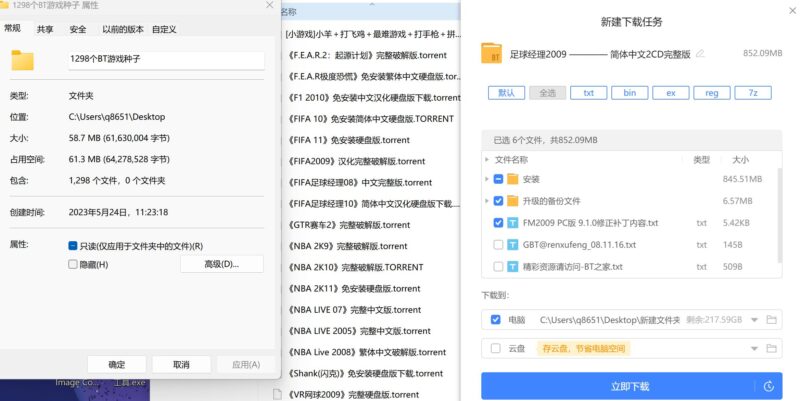Toggle the 隐藏(H) hidden attribute checkbox

click(73, 264)
